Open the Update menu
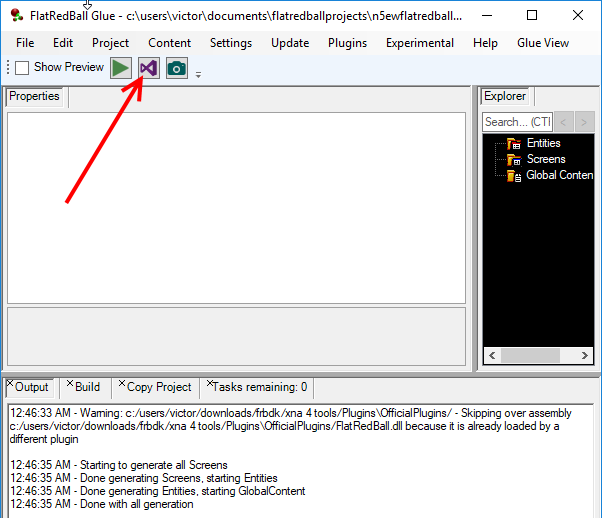Image resolution: width=602 pixels, height=518 pixels. [x=290, y=43]
